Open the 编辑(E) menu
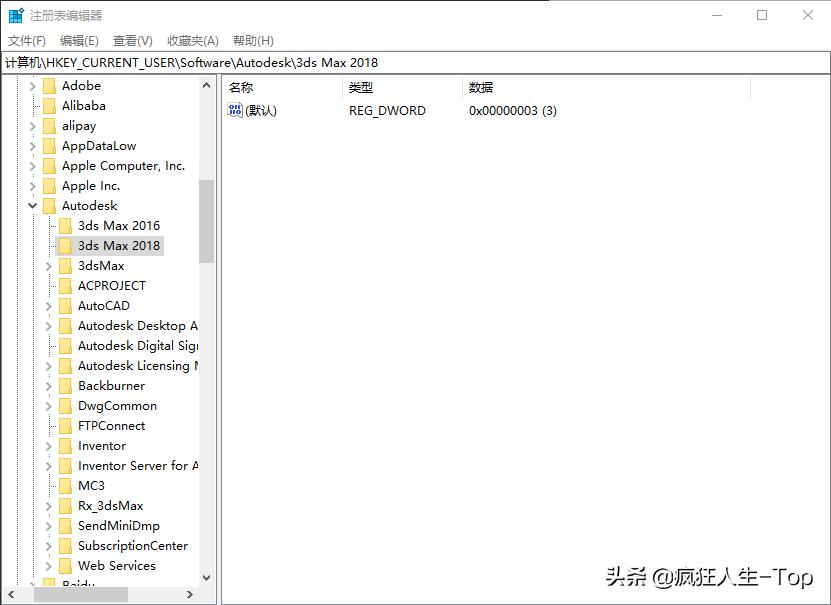This screenshot has height=605, width=831. pos(74,40)
